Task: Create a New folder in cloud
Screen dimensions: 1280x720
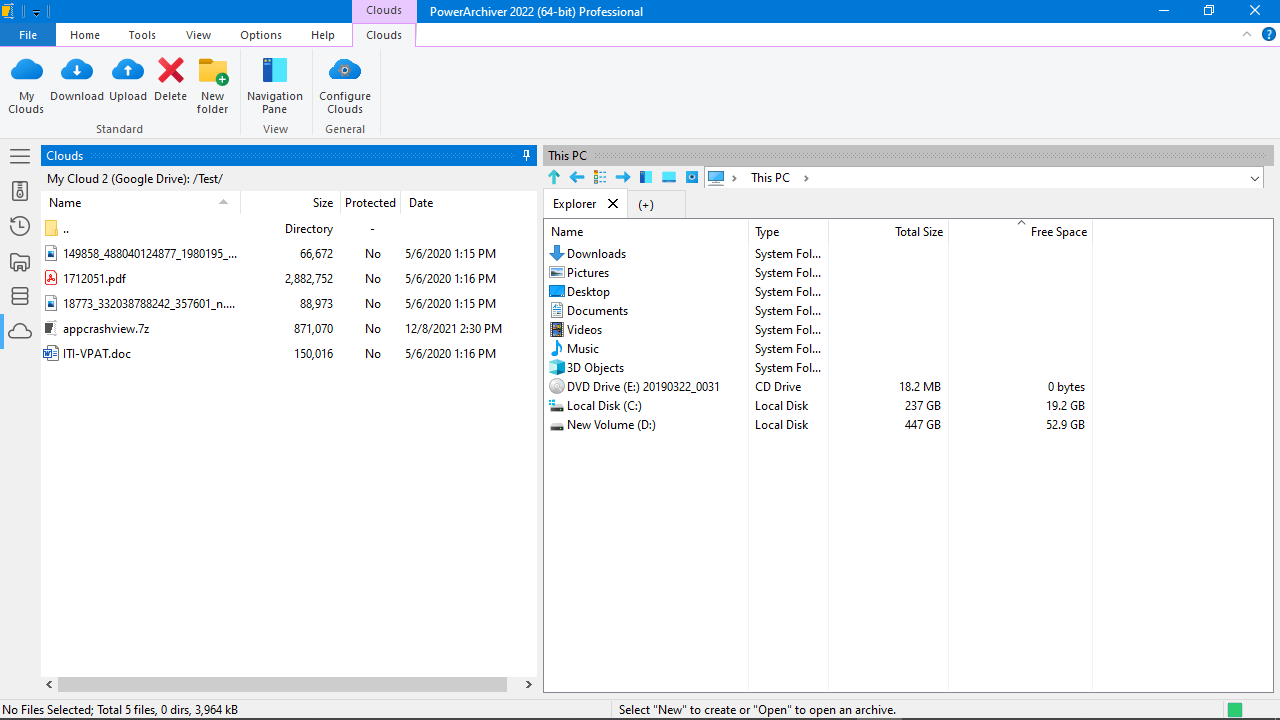Action: pos(213,85)
